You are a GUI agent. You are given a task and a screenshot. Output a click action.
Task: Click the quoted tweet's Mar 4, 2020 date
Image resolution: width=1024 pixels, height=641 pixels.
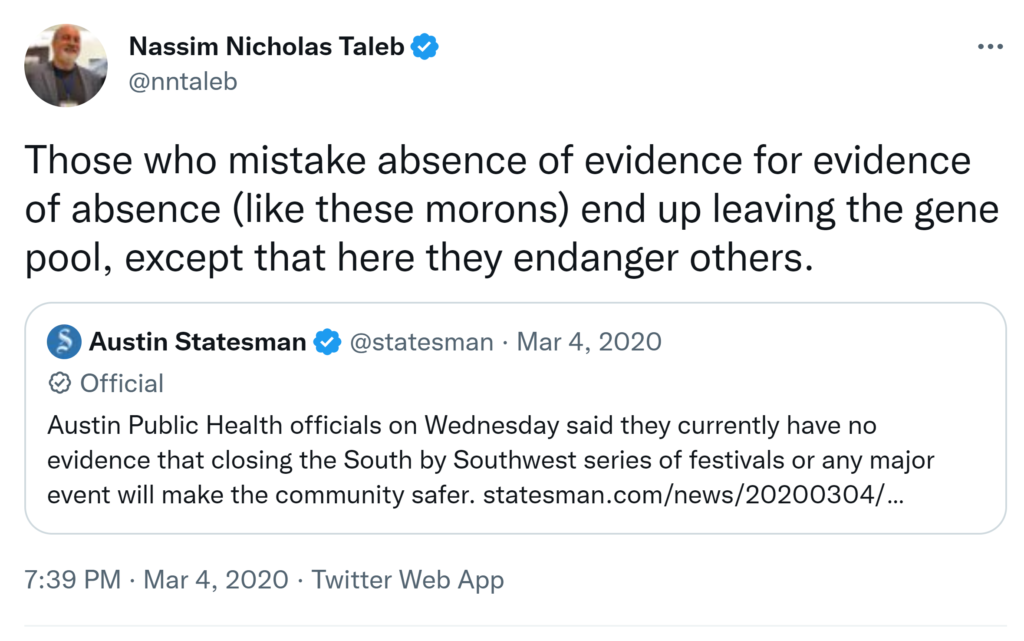(589, 342)
